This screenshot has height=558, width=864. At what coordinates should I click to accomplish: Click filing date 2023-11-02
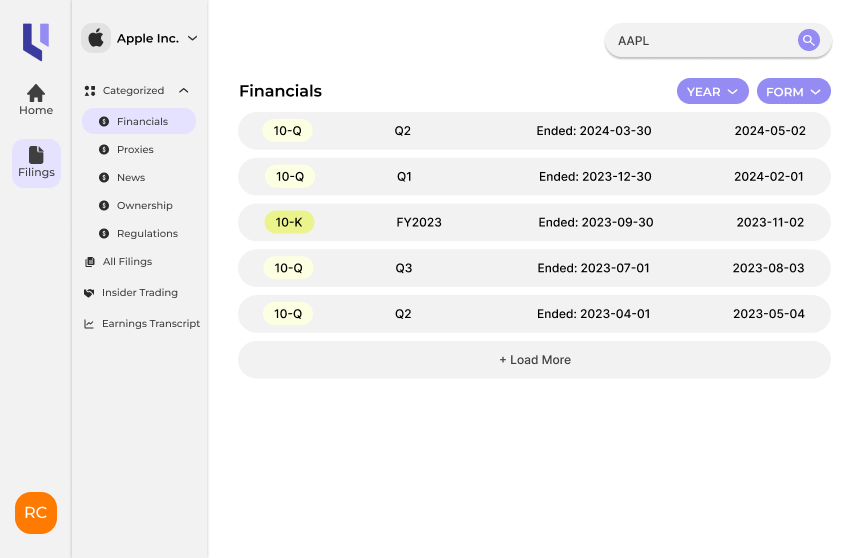770,223
